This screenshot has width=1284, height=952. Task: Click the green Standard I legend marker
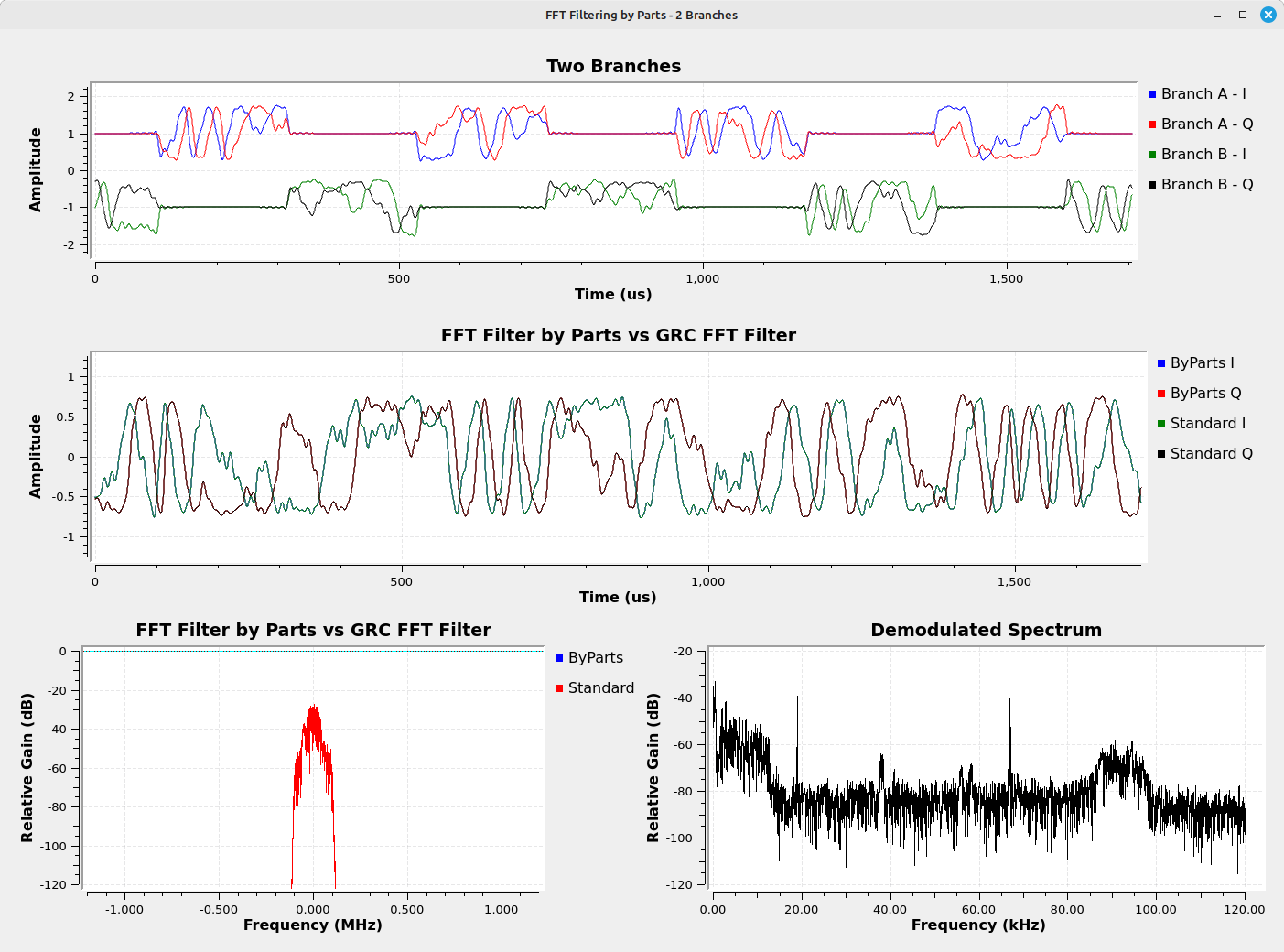pos(1162,424)
